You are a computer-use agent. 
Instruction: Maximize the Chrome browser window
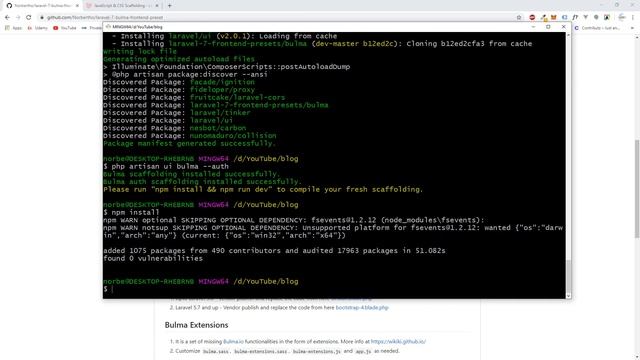tap(617, 5)
